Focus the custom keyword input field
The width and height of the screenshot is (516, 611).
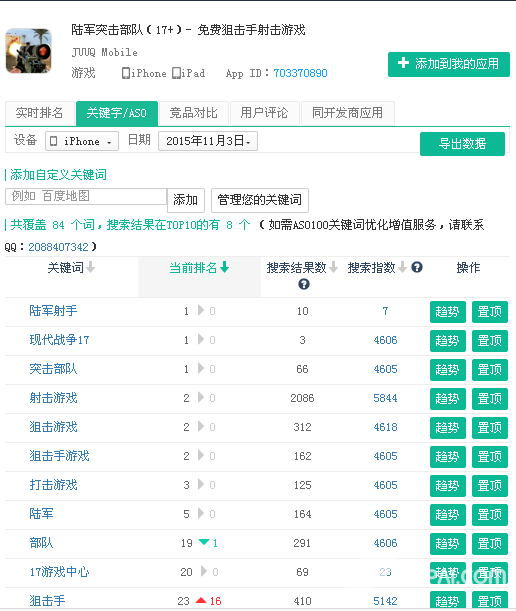pyautogui.click(x=86, y=196)
